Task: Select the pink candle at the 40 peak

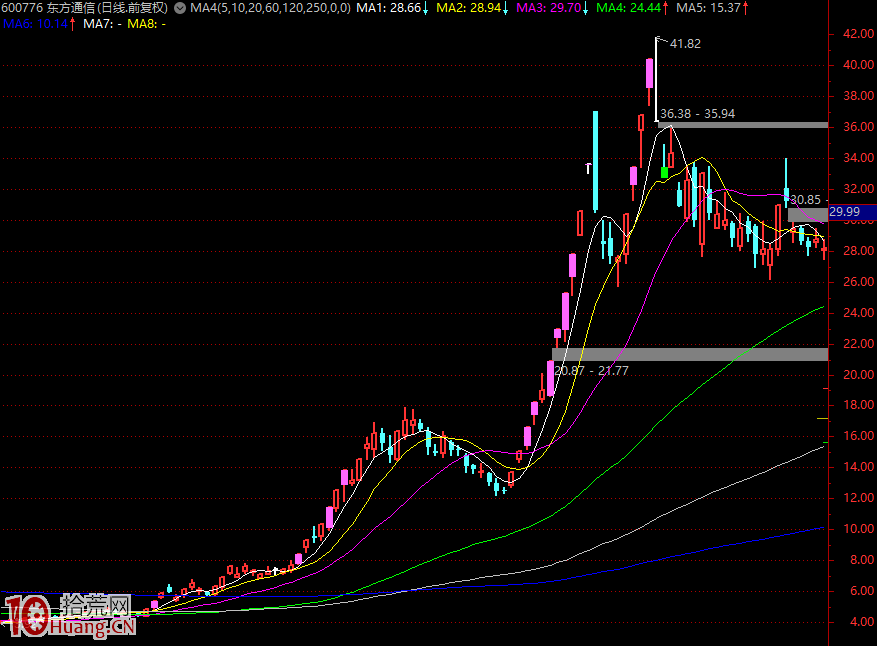Action: [x=649, y=74]
